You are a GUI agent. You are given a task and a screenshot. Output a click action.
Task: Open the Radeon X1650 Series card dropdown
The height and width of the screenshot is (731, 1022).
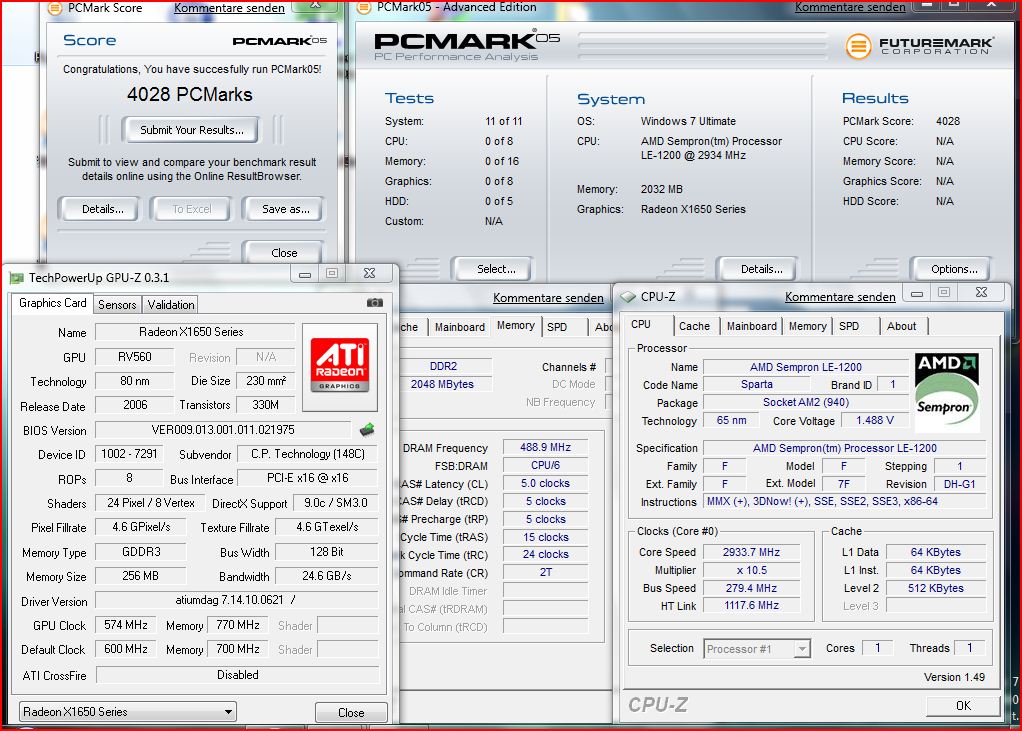[128, 711]
